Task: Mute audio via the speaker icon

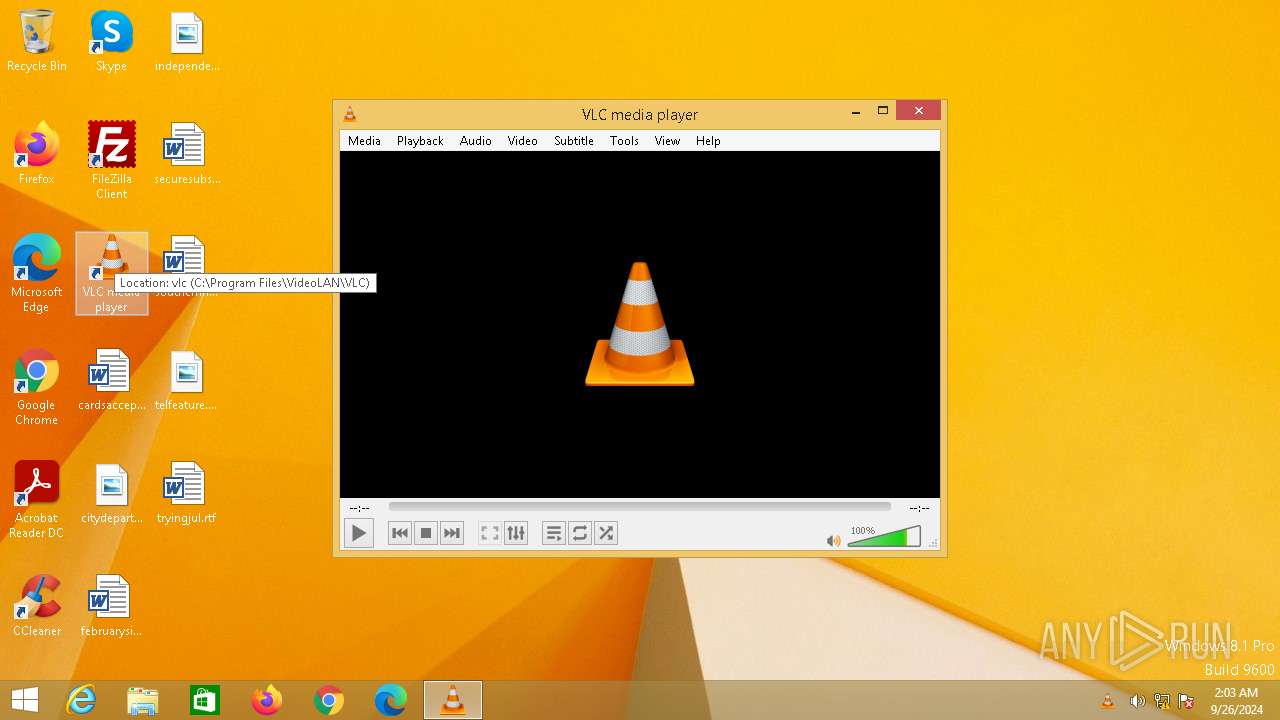Action: [x=833, y=541]
